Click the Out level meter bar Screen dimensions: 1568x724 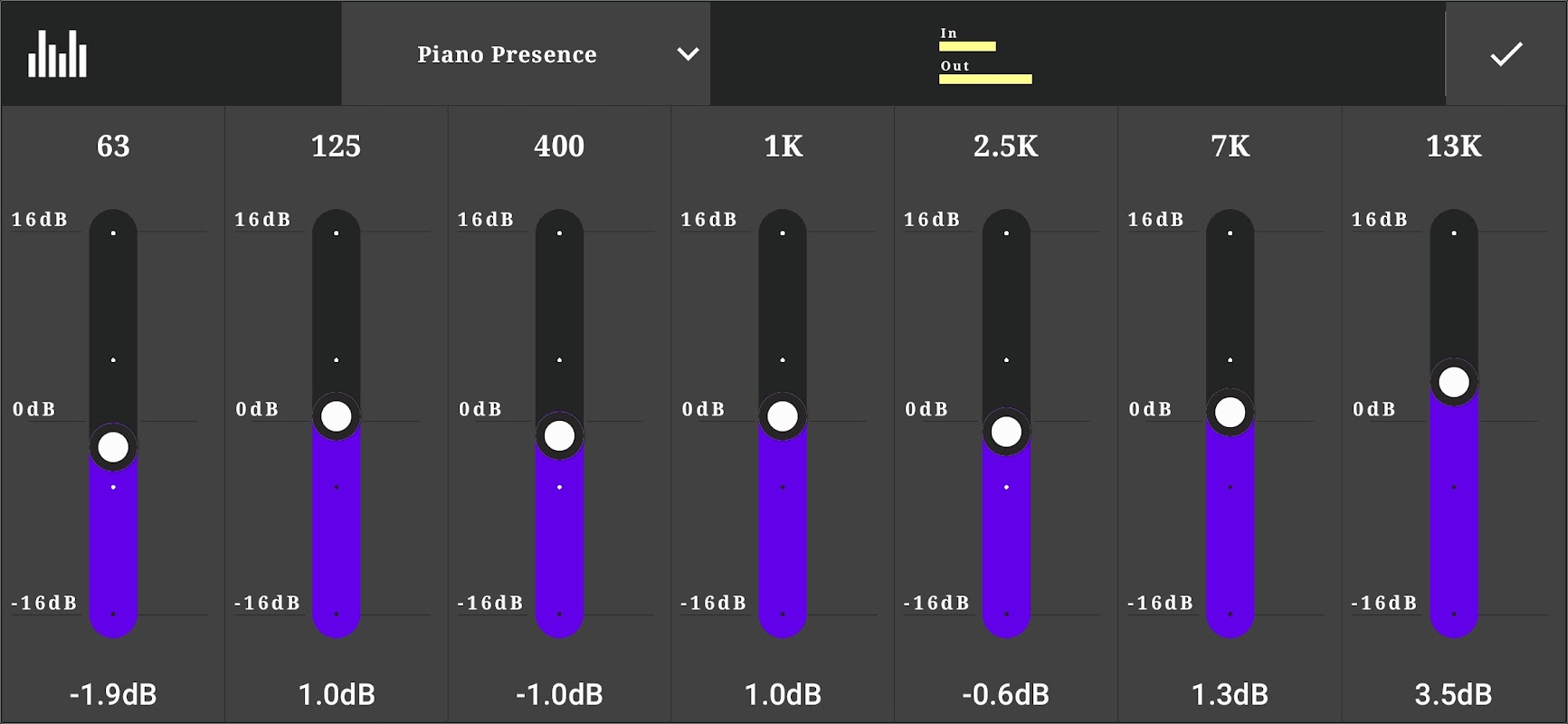click(985, 79)
